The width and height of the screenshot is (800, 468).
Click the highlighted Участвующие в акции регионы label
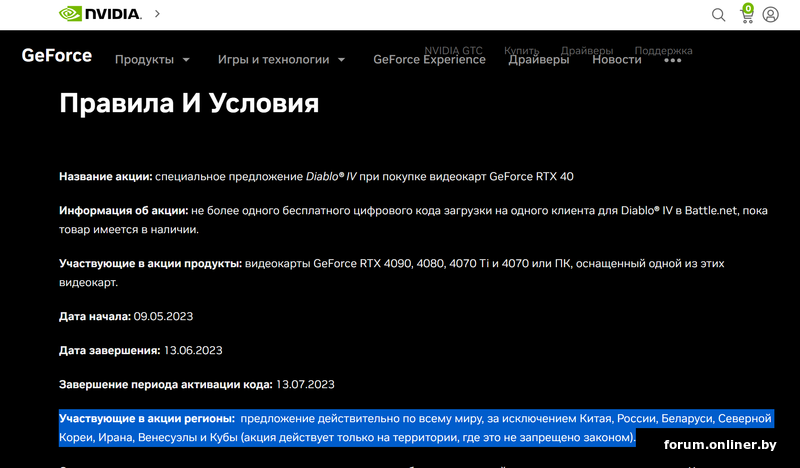point(147,418)
